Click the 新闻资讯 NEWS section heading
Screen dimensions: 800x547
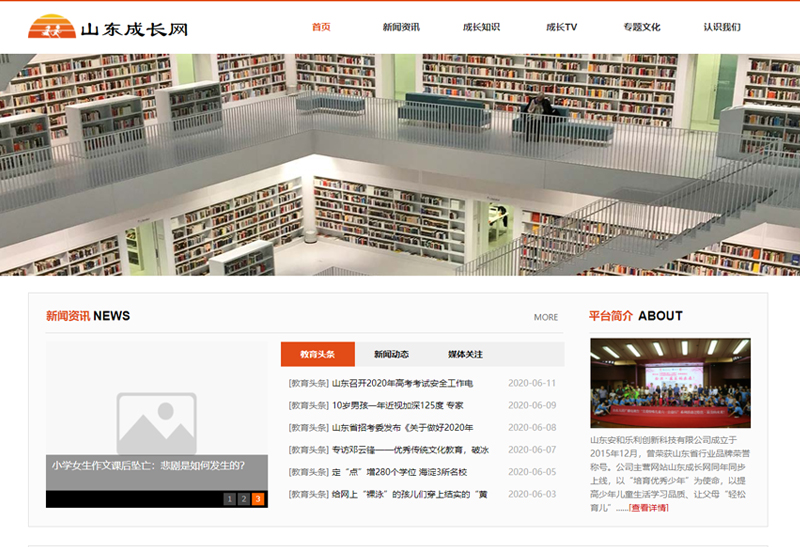coord(88,316)
